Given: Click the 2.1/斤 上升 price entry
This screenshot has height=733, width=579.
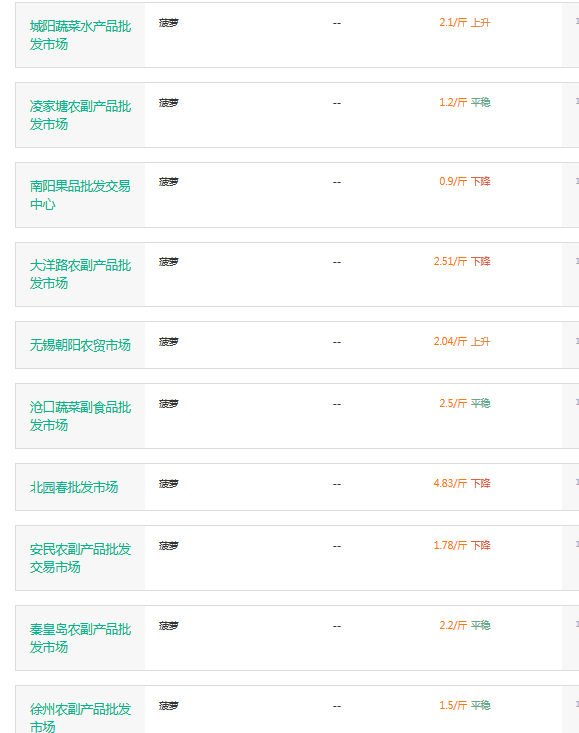Looking at the screenshot, I should click(x=465, y=22).
